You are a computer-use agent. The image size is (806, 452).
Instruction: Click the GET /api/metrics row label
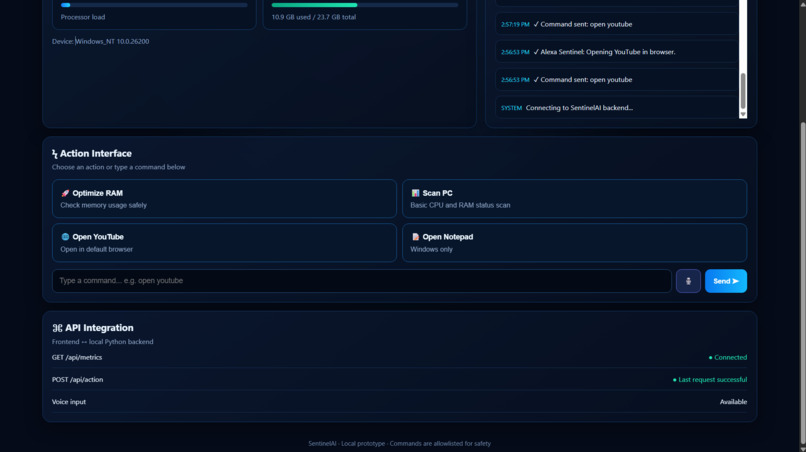point(77,357)
